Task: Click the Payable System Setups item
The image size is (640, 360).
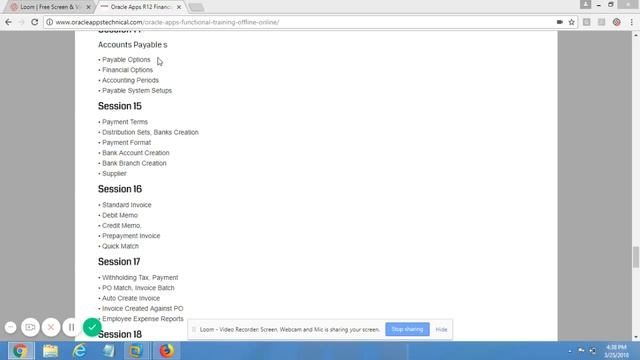Action: (137, 91)
